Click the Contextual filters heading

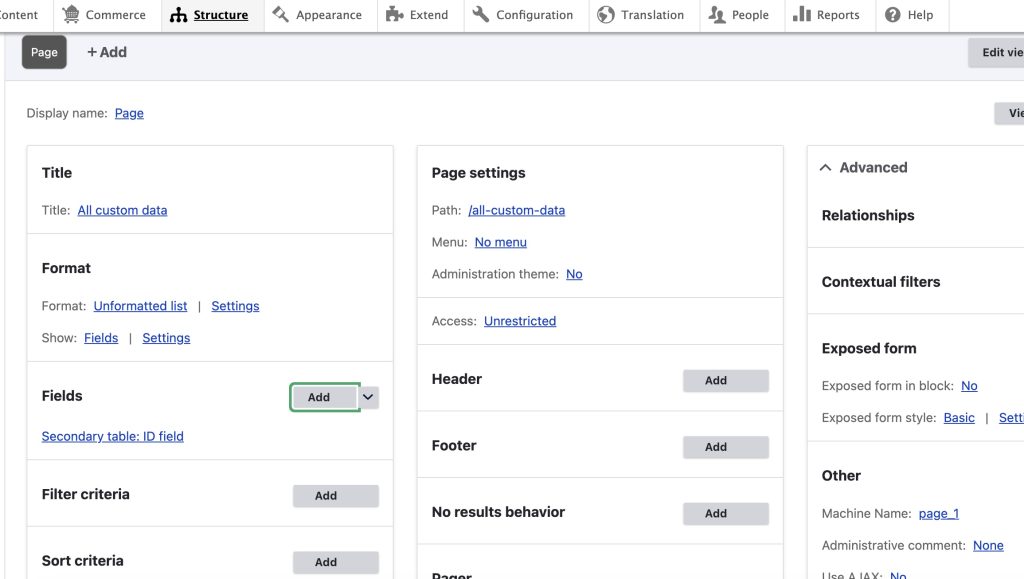(881, 282)
